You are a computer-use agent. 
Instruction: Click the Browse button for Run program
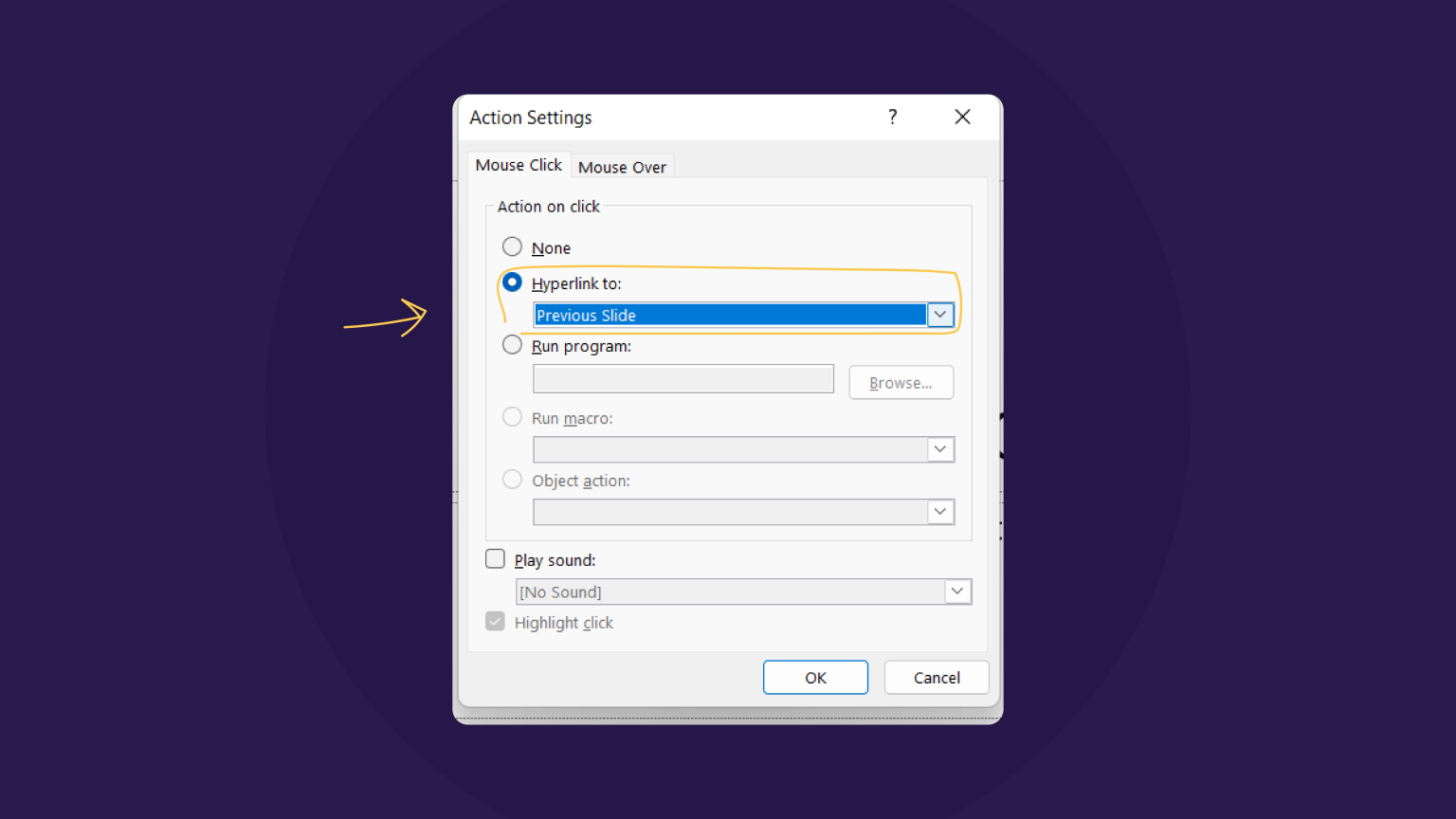click(x=901, y=382)
